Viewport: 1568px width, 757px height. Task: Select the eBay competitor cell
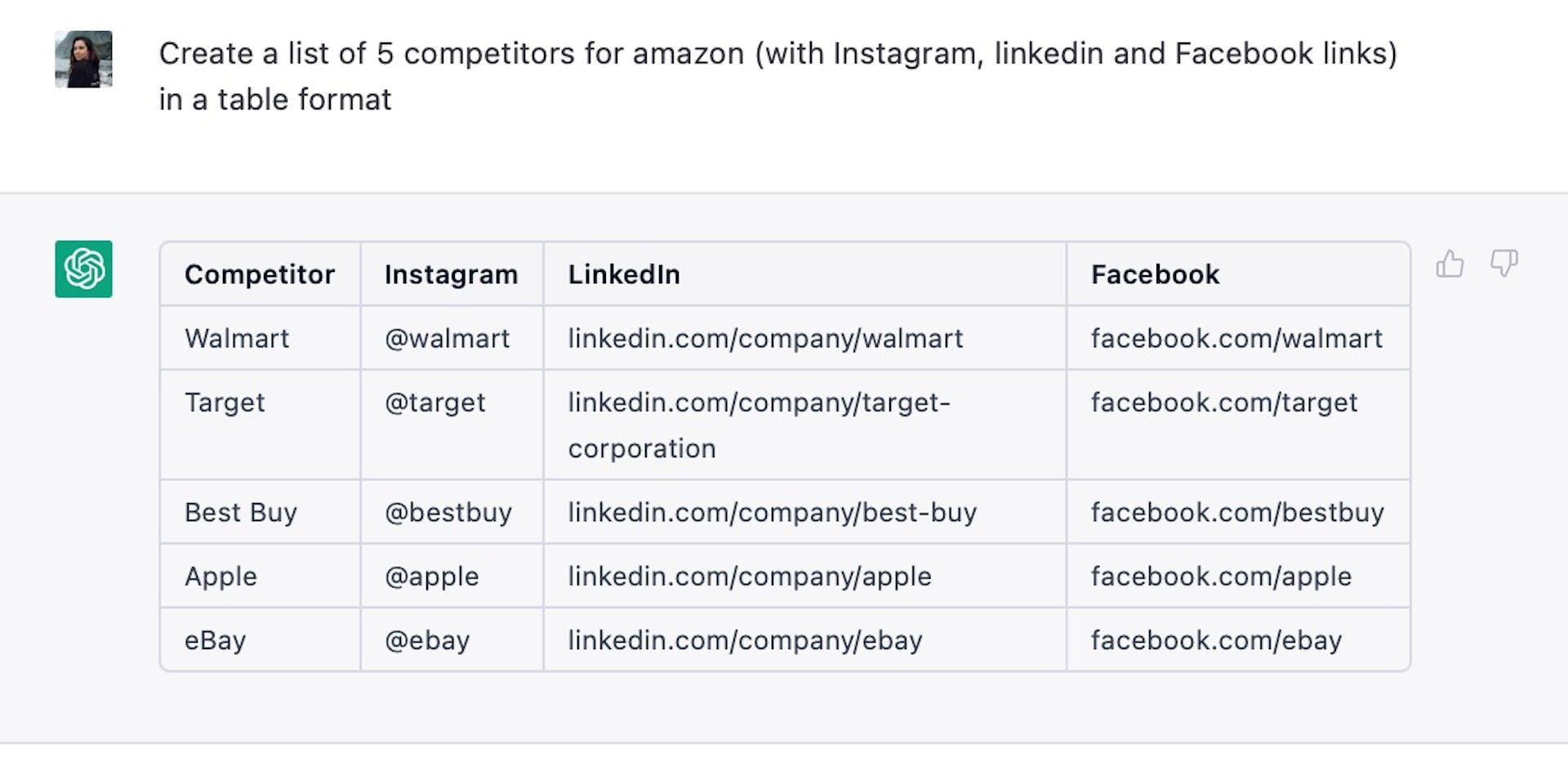[x=215, y=640]
